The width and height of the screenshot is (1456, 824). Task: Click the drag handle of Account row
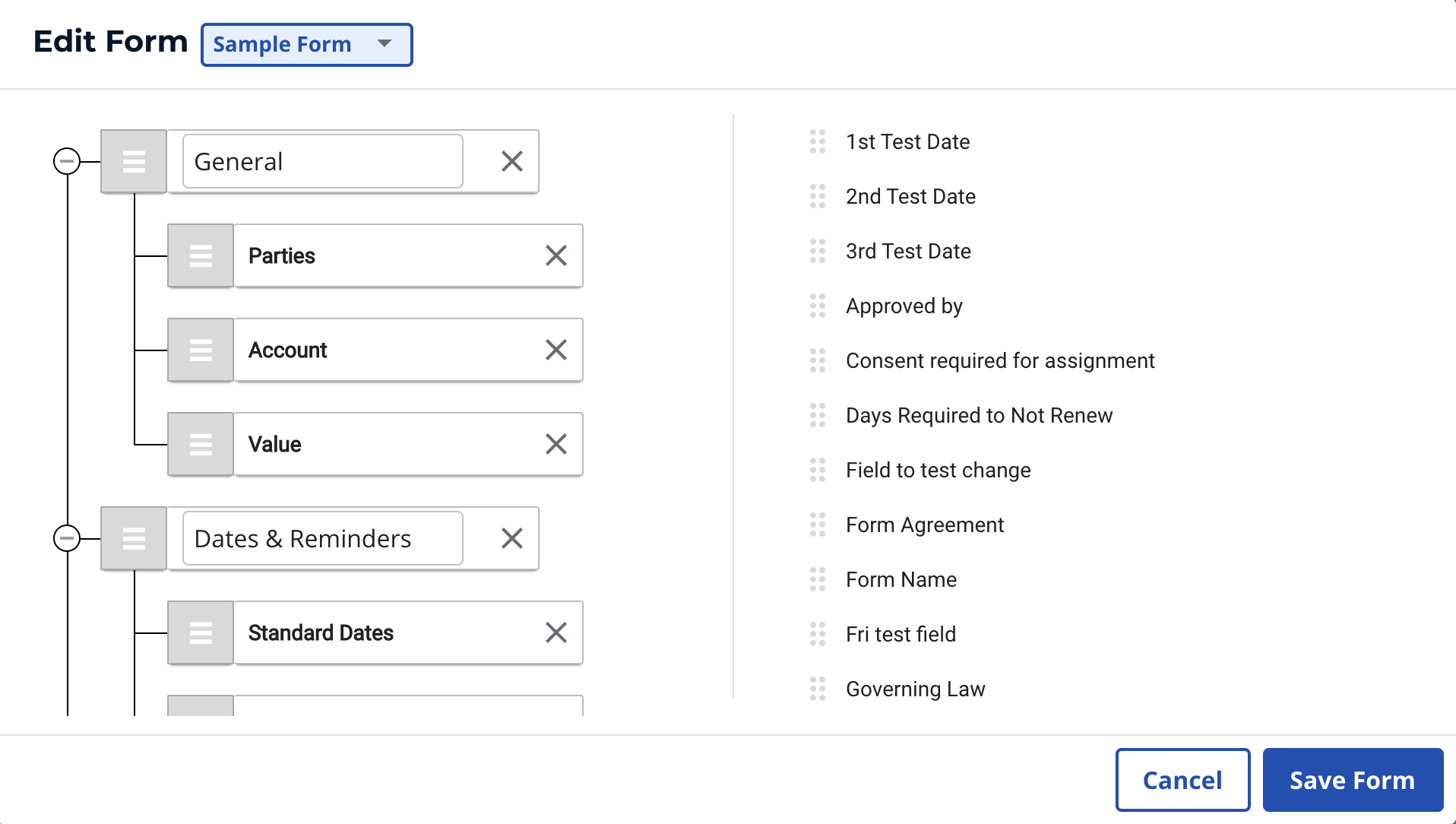click(201, 350)
